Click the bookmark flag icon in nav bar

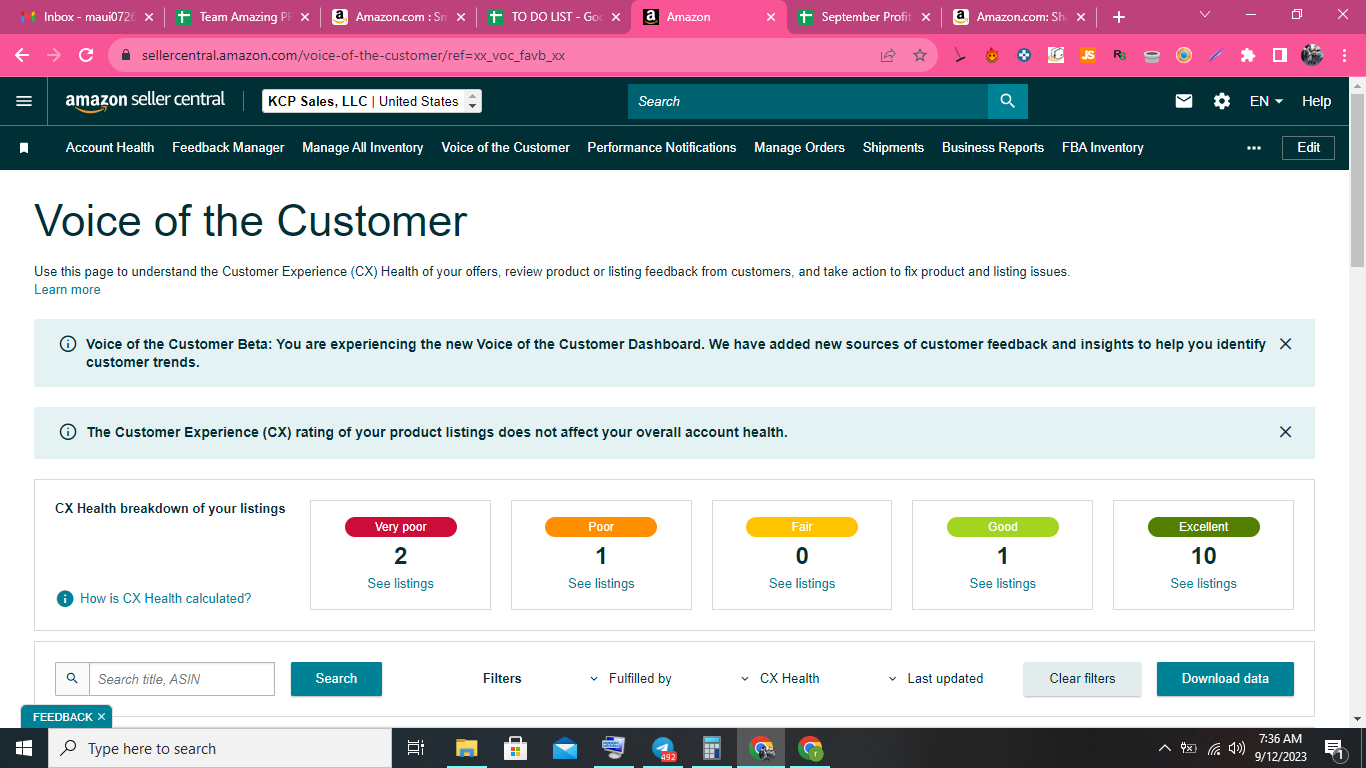pos(24,148)
